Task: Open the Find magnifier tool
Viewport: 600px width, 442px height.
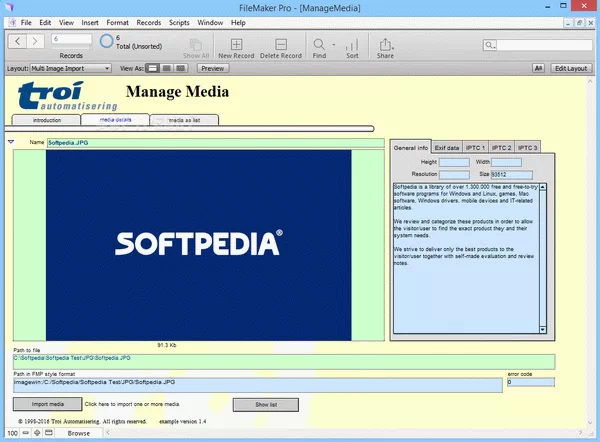Action: point(318,45)
